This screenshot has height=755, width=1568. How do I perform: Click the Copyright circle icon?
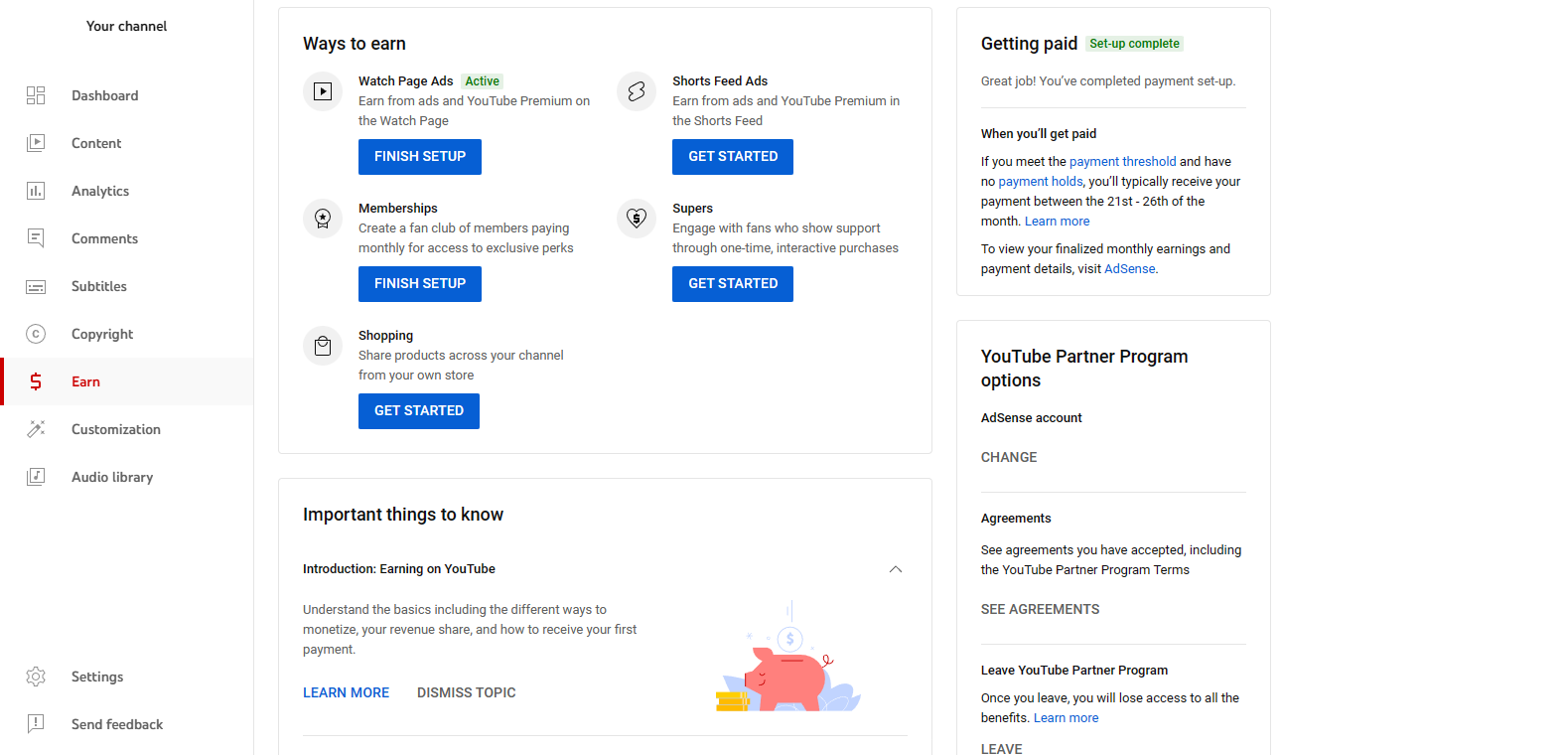36,334
